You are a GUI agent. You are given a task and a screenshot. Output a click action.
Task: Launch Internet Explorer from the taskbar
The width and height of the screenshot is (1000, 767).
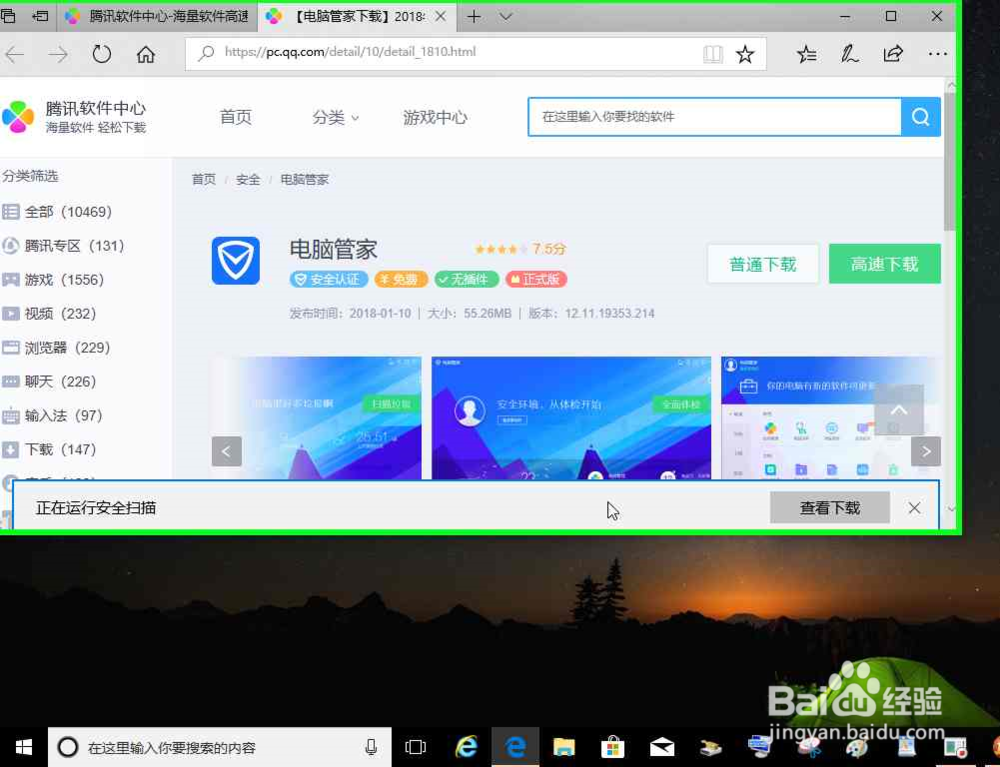point(466,746)
